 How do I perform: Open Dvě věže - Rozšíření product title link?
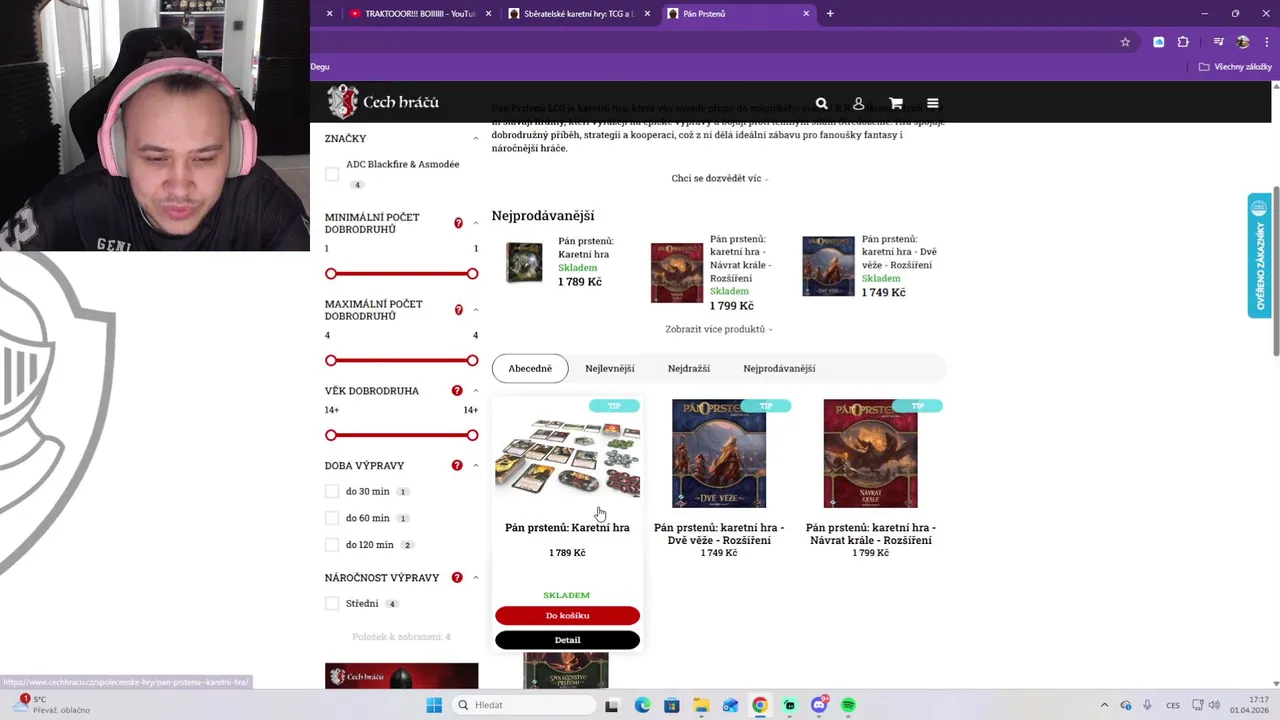click(x=719, y=534)
